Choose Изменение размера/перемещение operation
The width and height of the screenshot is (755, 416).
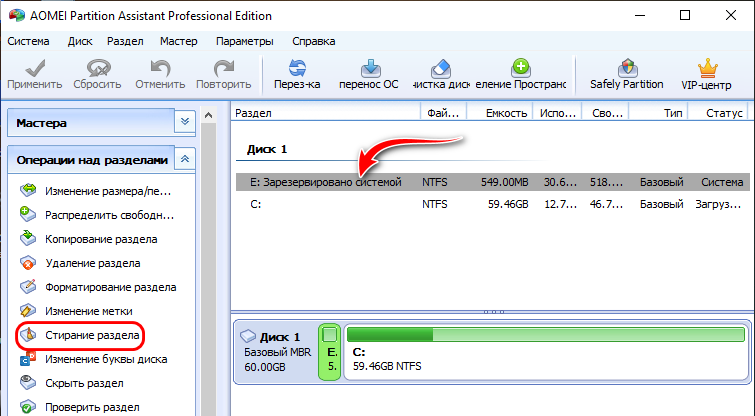click(96, 191)
